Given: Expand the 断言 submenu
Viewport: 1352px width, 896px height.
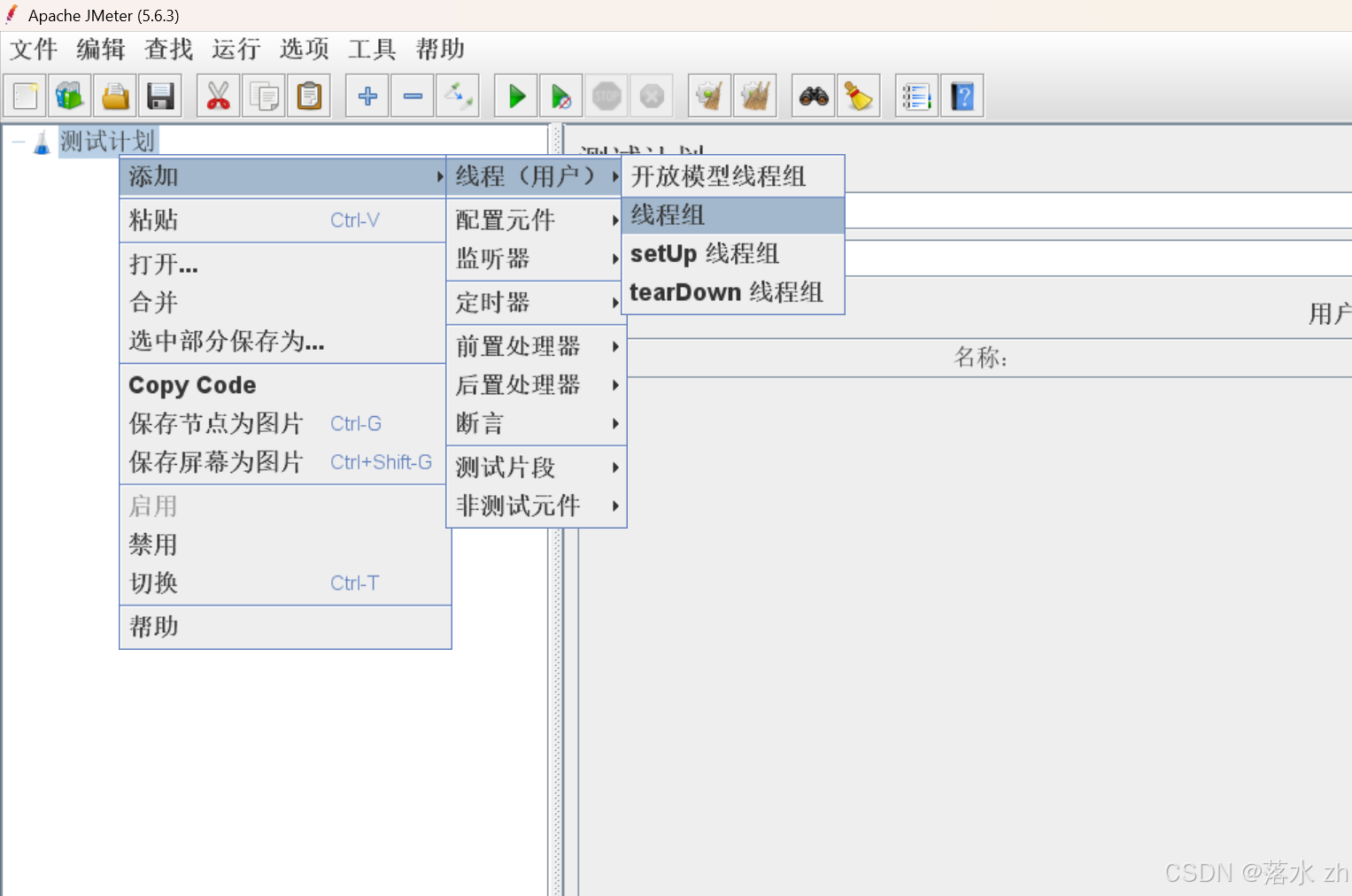Looking at the screenshot, I should pyautogui.click(x=536, y=423).
